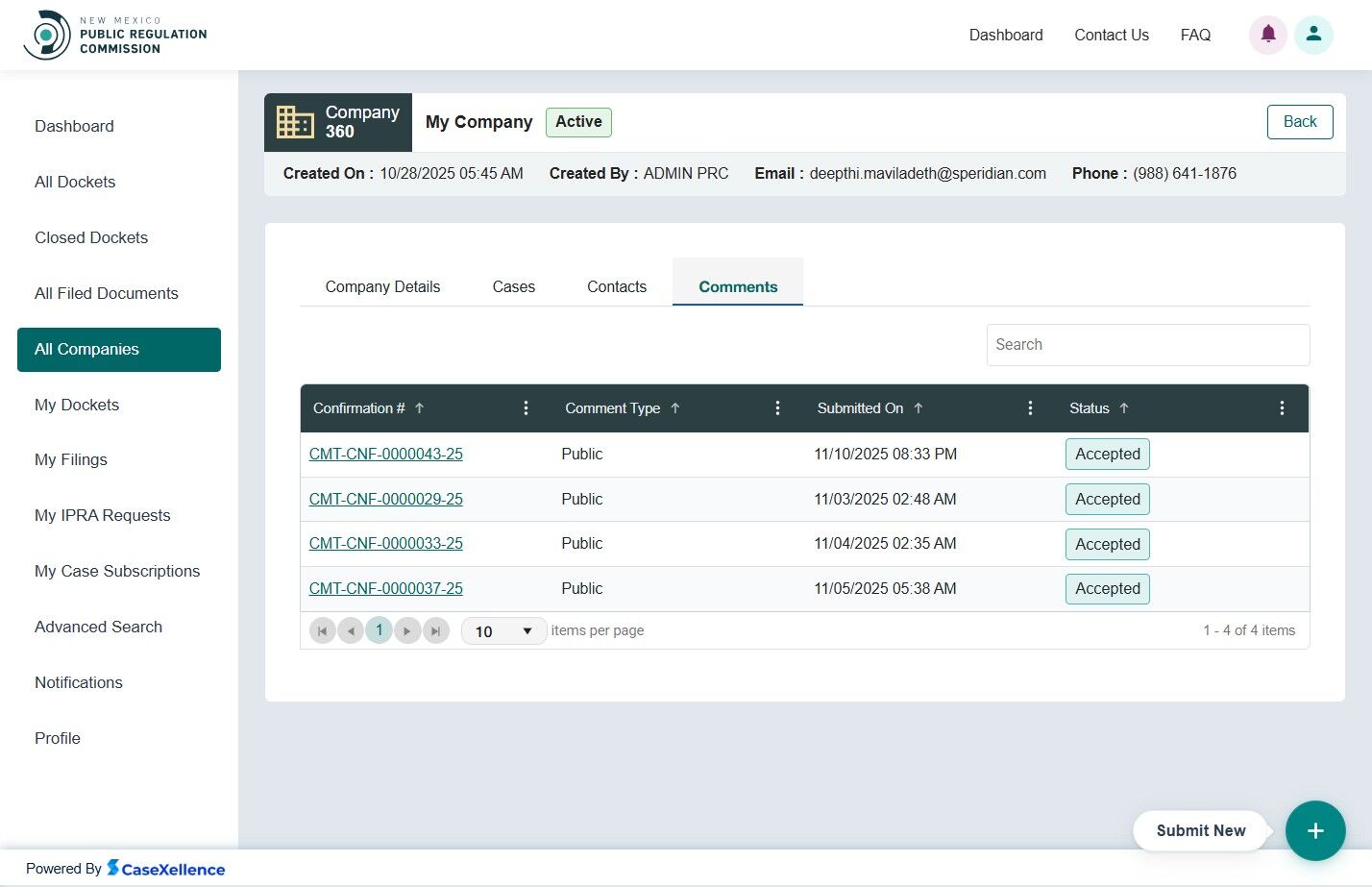The image size is (1372, 887).
Task: Open the notifications bell icon
Action: 1268,35
